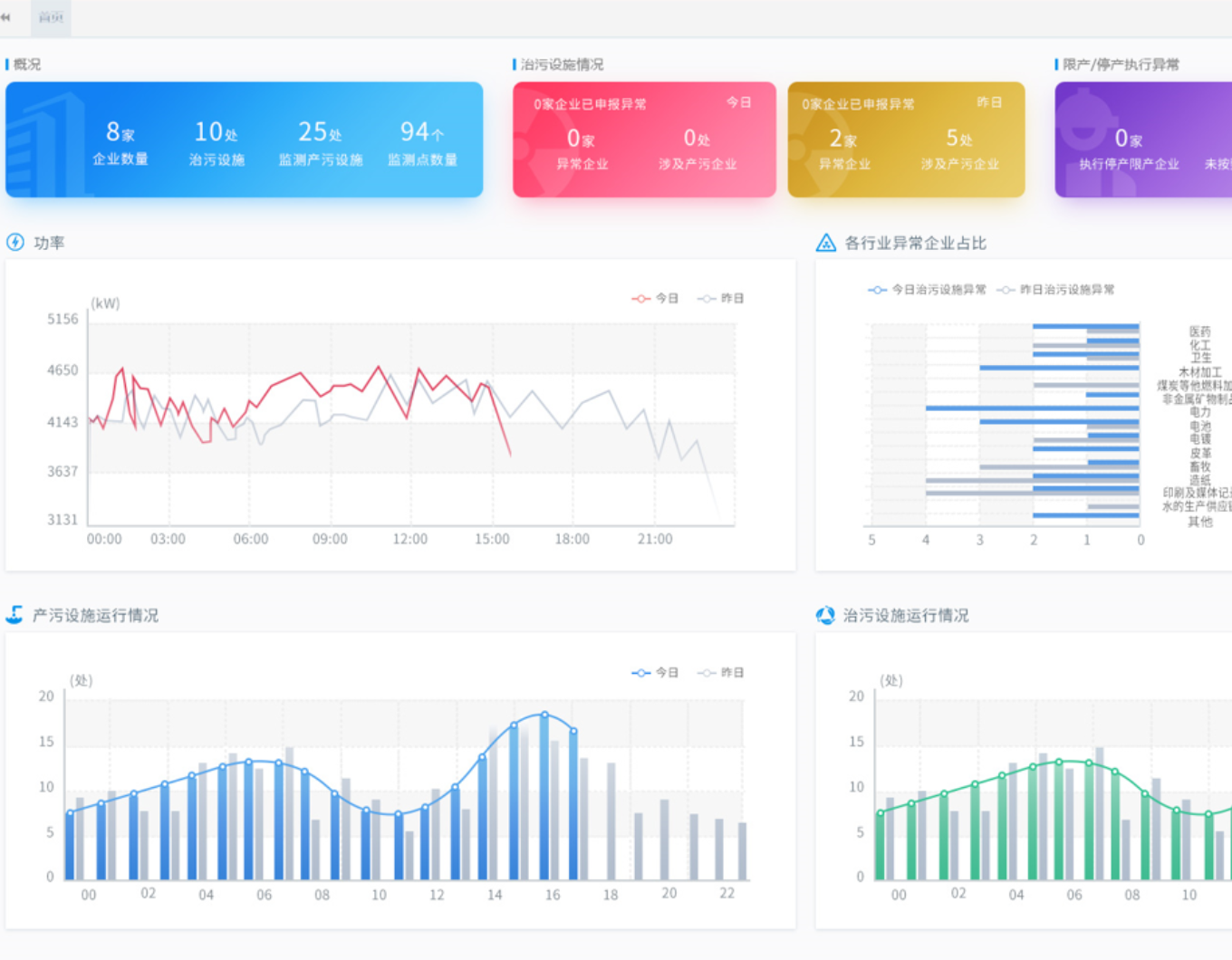
Task: Click 0家 执行停产限产企业 in the purple card
Action: (1129, 149)
